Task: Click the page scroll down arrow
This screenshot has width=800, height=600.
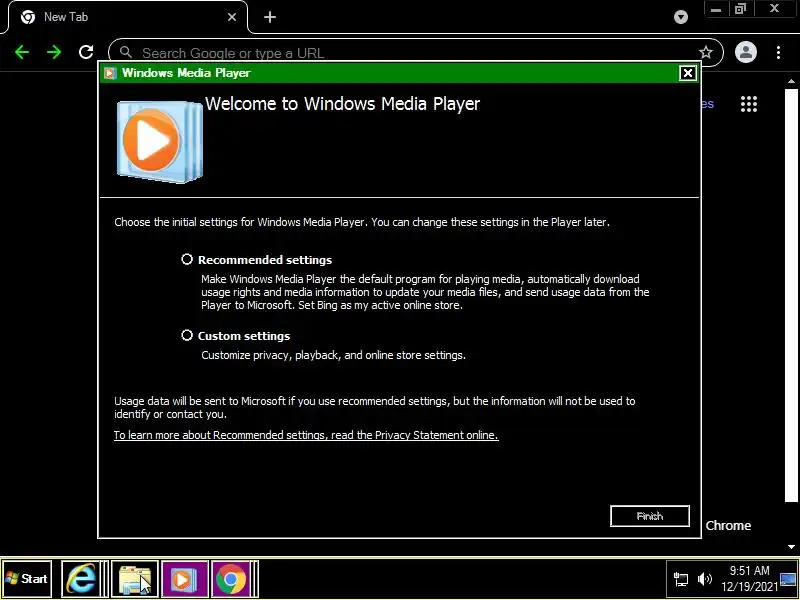Action: pyautogui.click(x=791, y=546)
